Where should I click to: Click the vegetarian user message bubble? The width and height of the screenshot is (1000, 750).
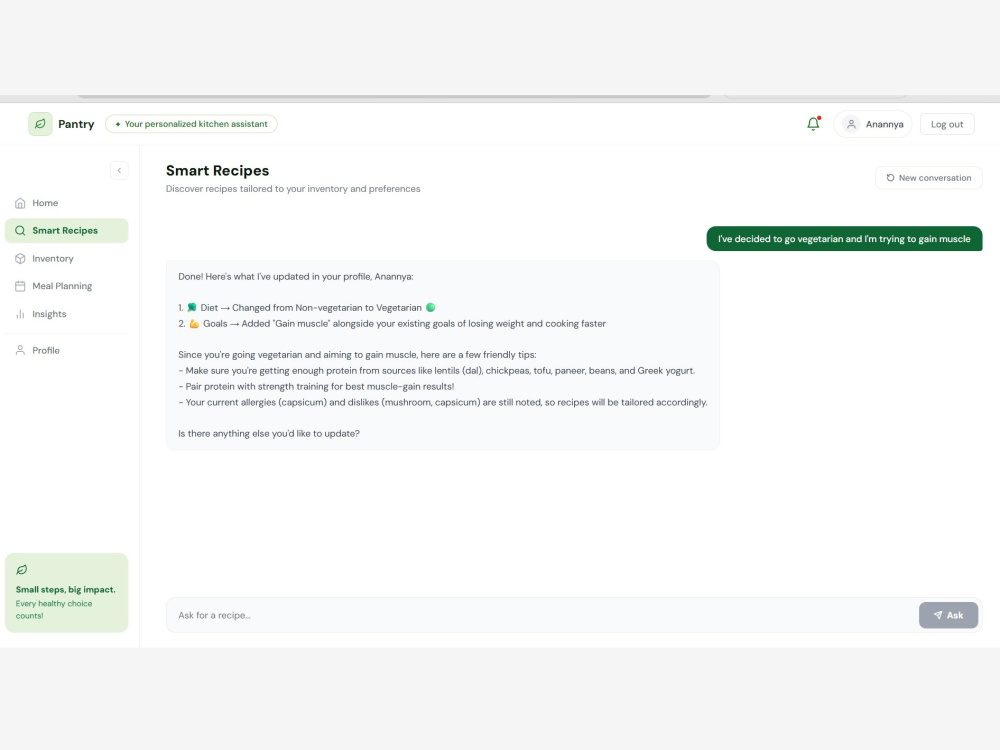click(844, 239)
